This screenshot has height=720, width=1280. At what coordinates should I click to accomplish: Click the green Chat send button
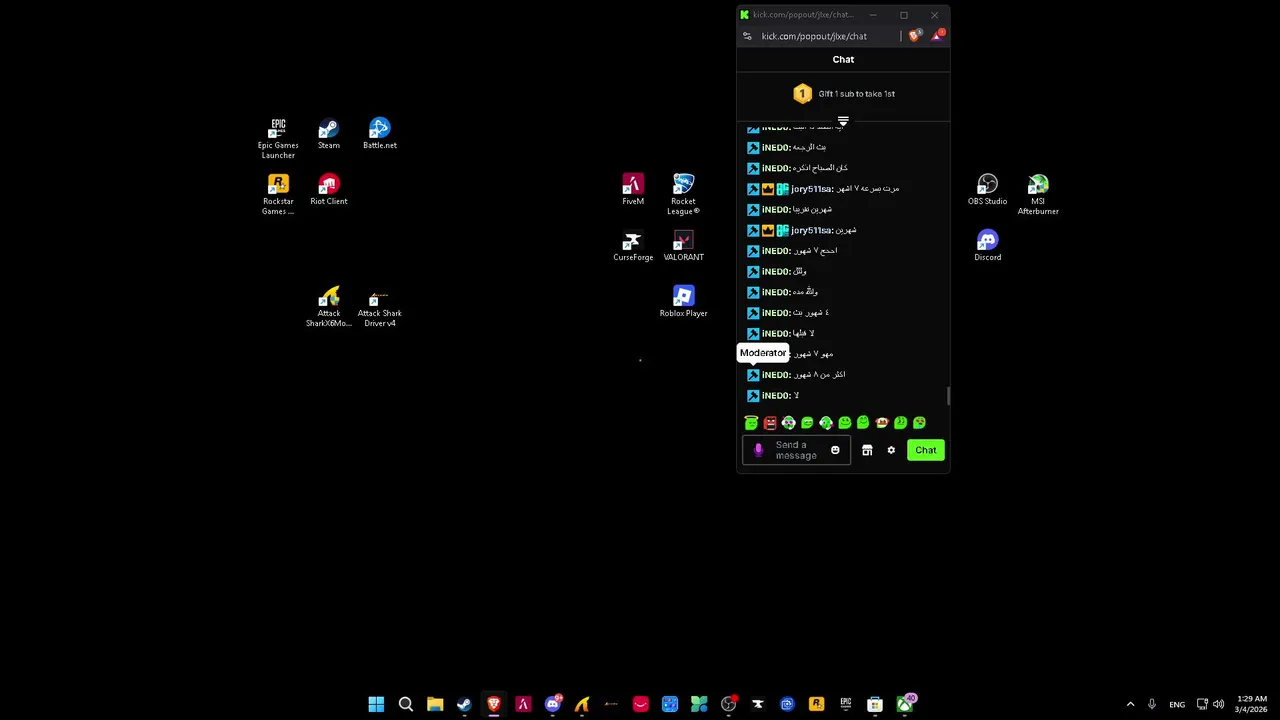tap(926, 450)
